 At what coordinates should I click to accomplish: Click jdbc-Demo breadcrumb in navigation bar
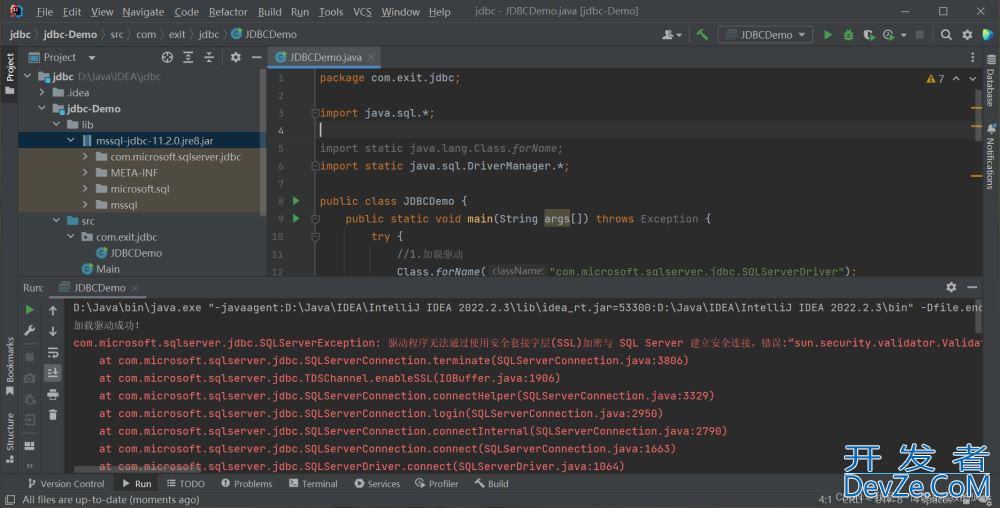coord(70,34)
